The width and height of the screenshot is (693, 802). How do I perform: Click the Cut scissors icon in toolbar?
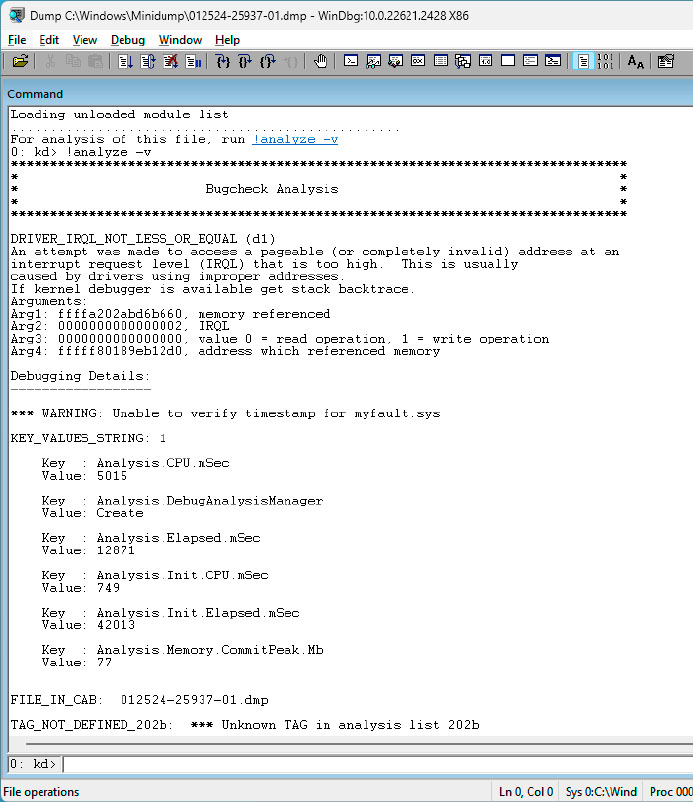click(50, 61)
